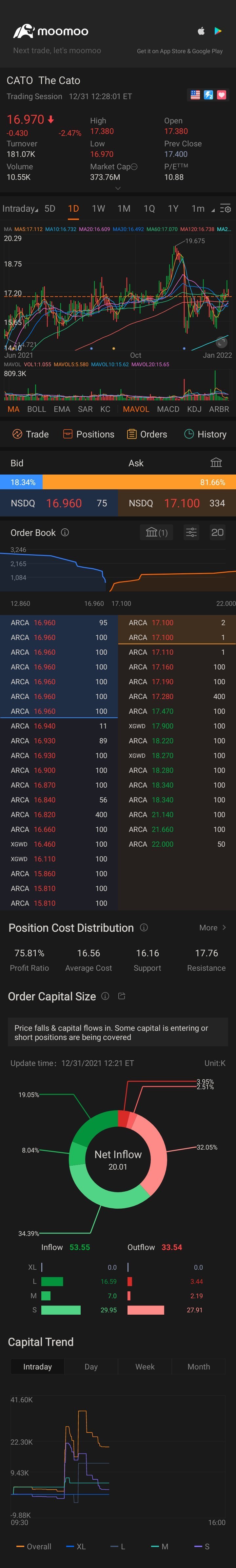Toggle the BOLL indicator overlay
This screenshot has height=1568, width=236.
tap(36, 409)
